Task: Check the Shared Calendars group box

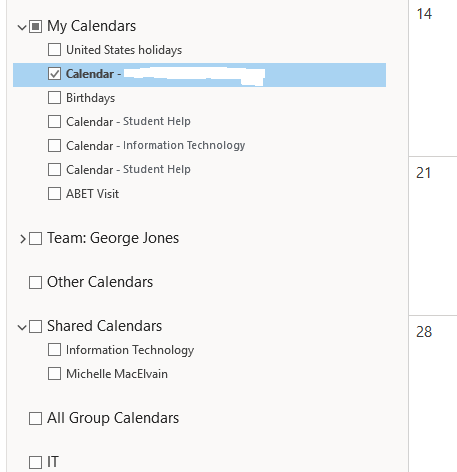Action: (35, 326)
